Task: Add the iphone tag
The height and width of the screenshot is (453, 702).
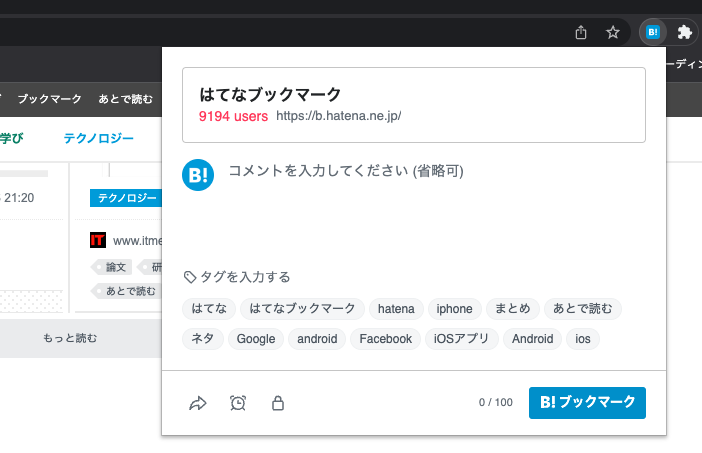Action: pyautogui.click(x=454, y=309)
